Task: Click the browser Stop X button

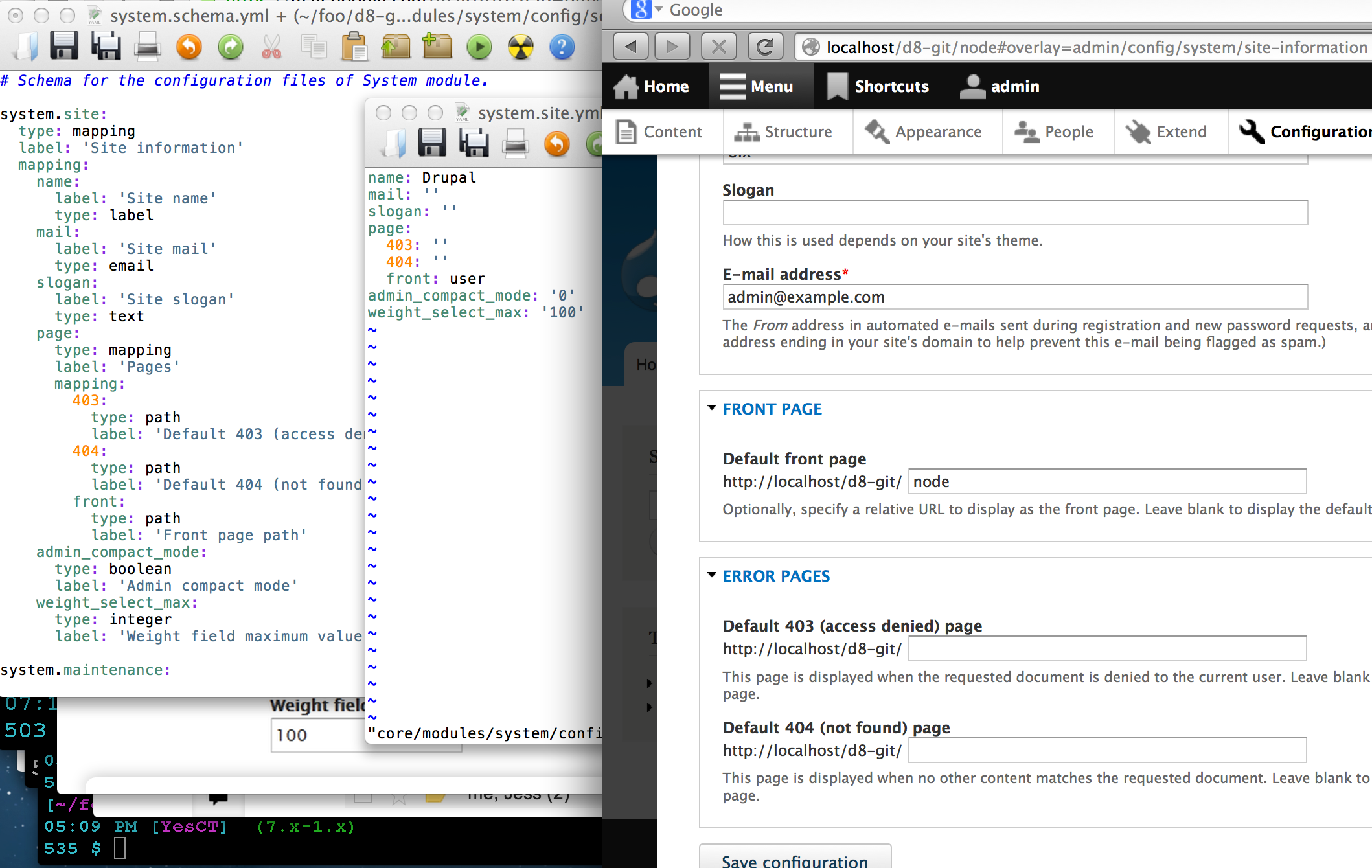Action: [x=719, y=47]
